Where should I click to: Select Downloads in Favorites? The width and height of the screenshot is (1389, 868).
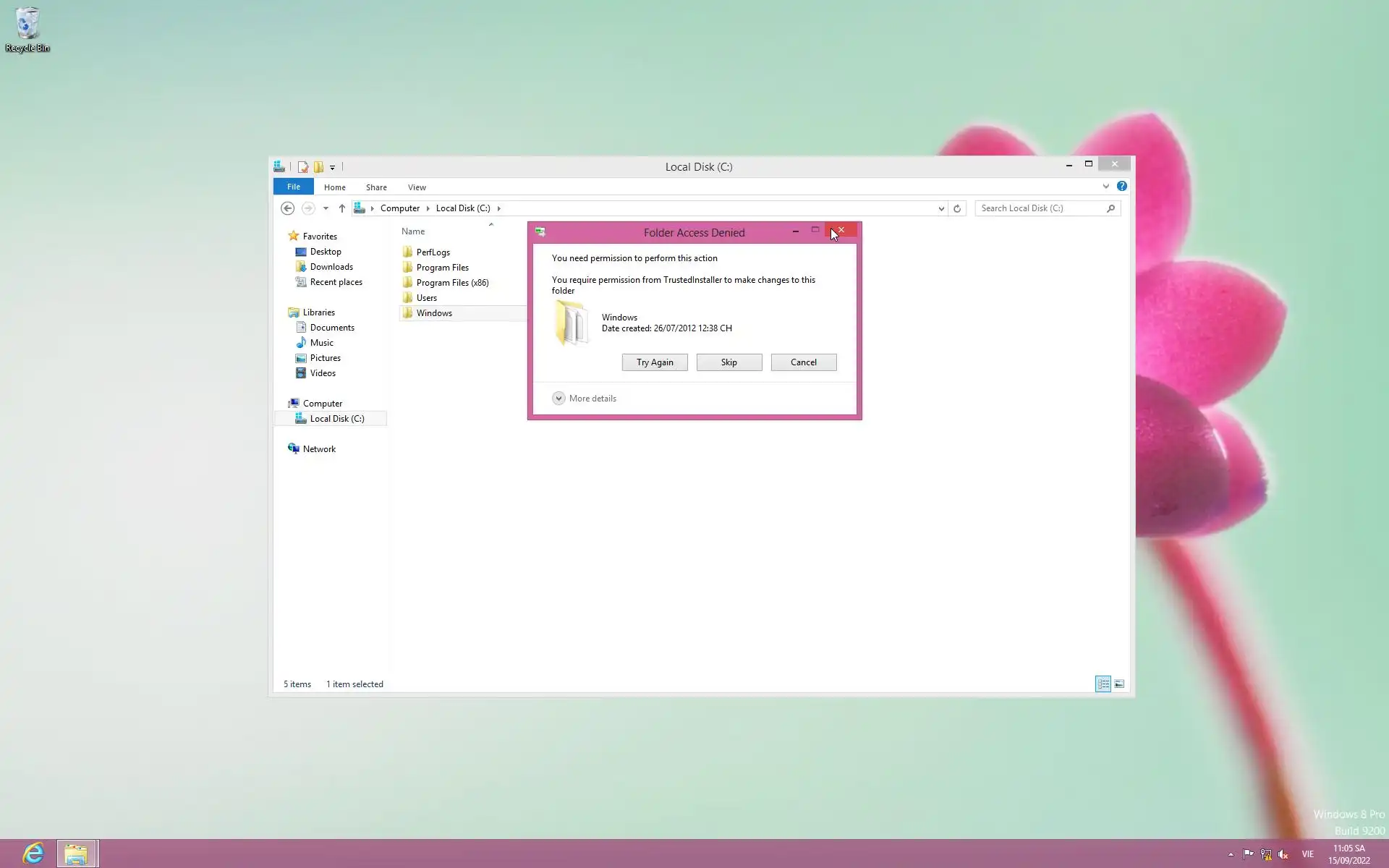[x=331, y=267]
